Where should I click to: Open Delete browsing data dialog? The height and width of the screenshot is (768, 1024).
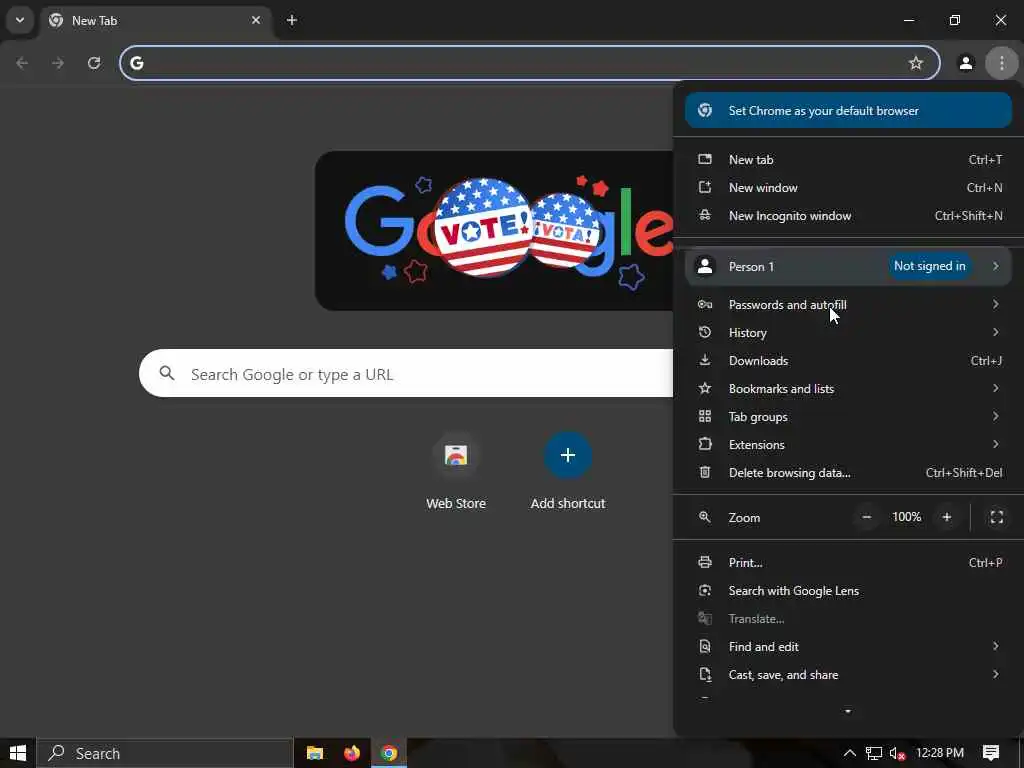coord(848,473)
